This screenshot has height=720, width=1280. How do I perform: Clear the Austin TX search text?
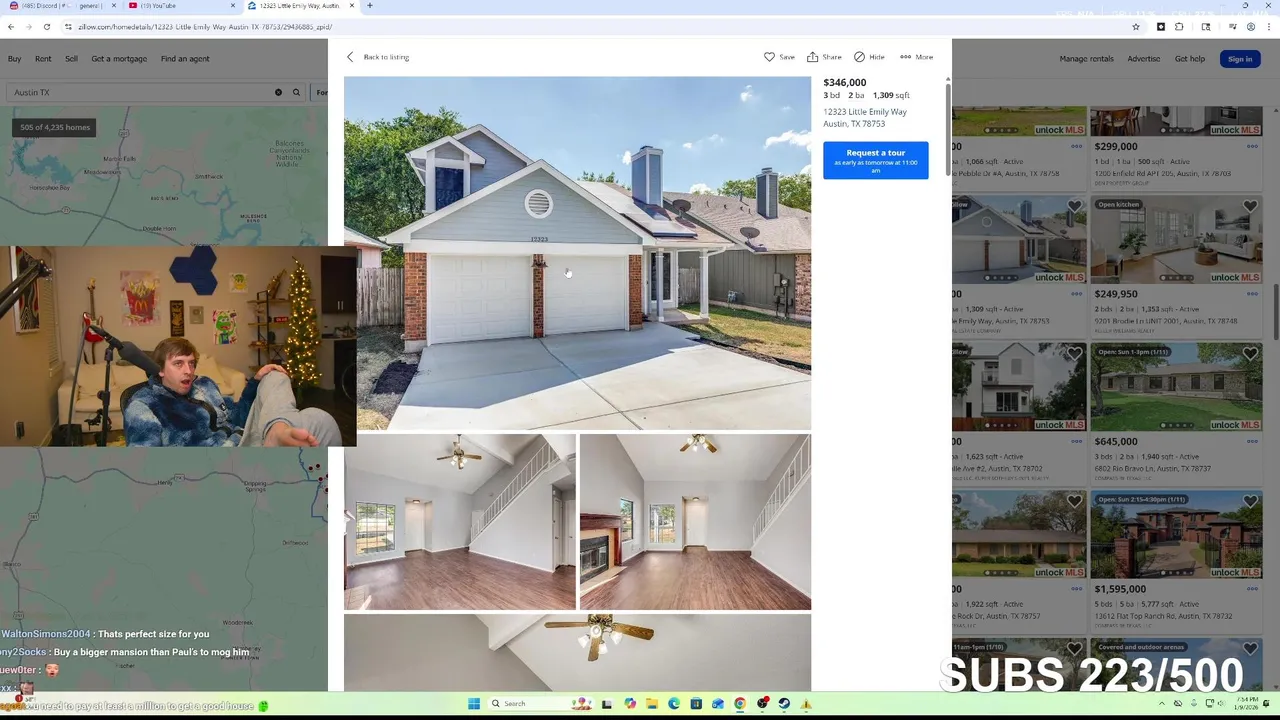pyautogui.click(x=279, y=92)
